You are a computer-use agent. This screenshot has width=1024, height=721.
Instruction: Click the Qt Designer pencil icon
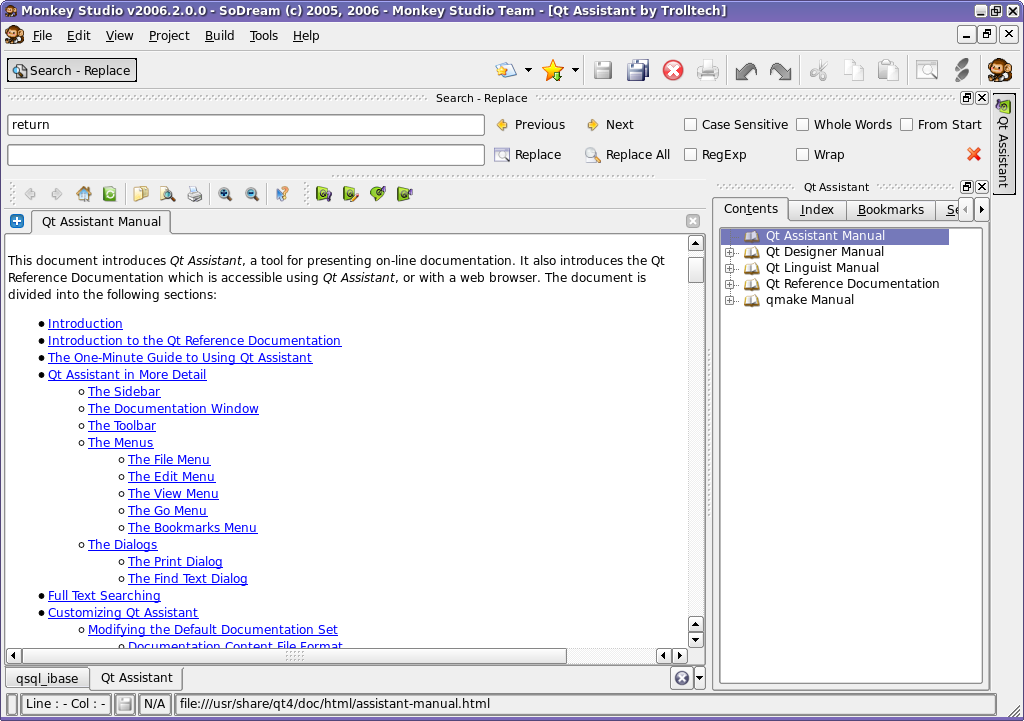[x=351, y=194]
